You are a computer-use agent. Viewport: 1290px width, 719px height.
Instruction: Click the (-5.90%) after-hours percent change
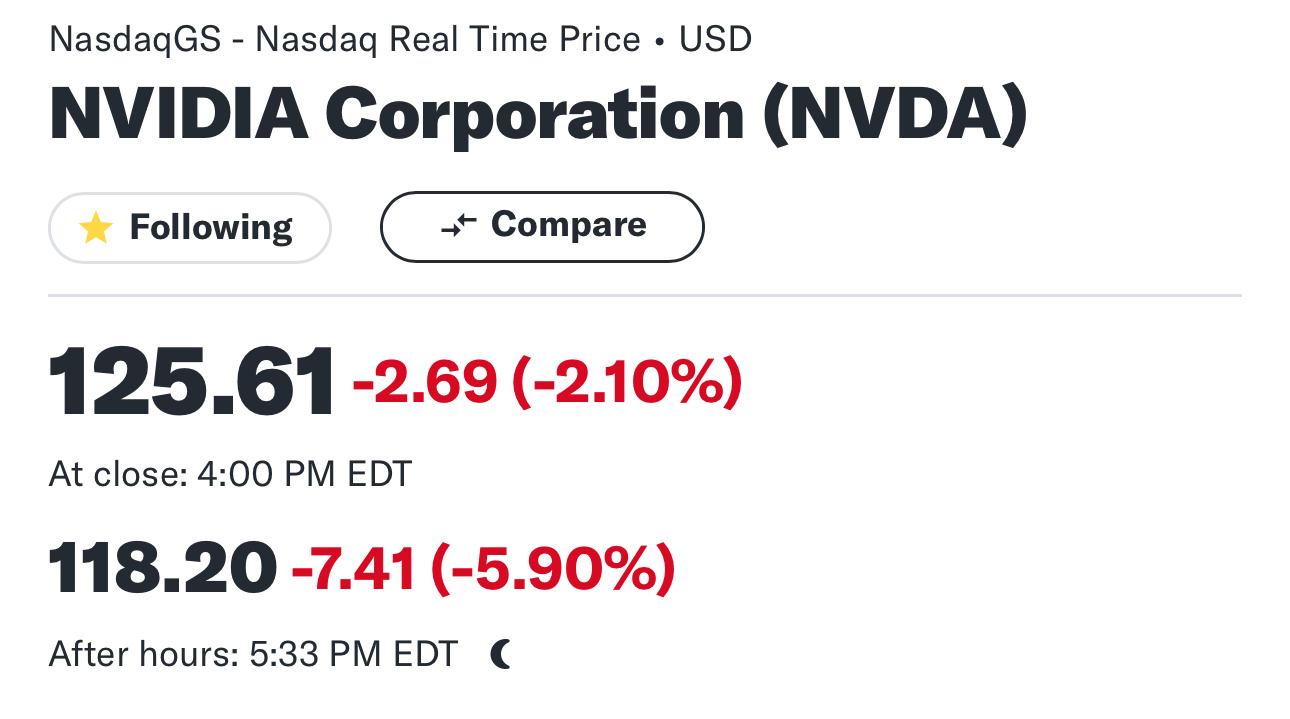click(553, 569)
